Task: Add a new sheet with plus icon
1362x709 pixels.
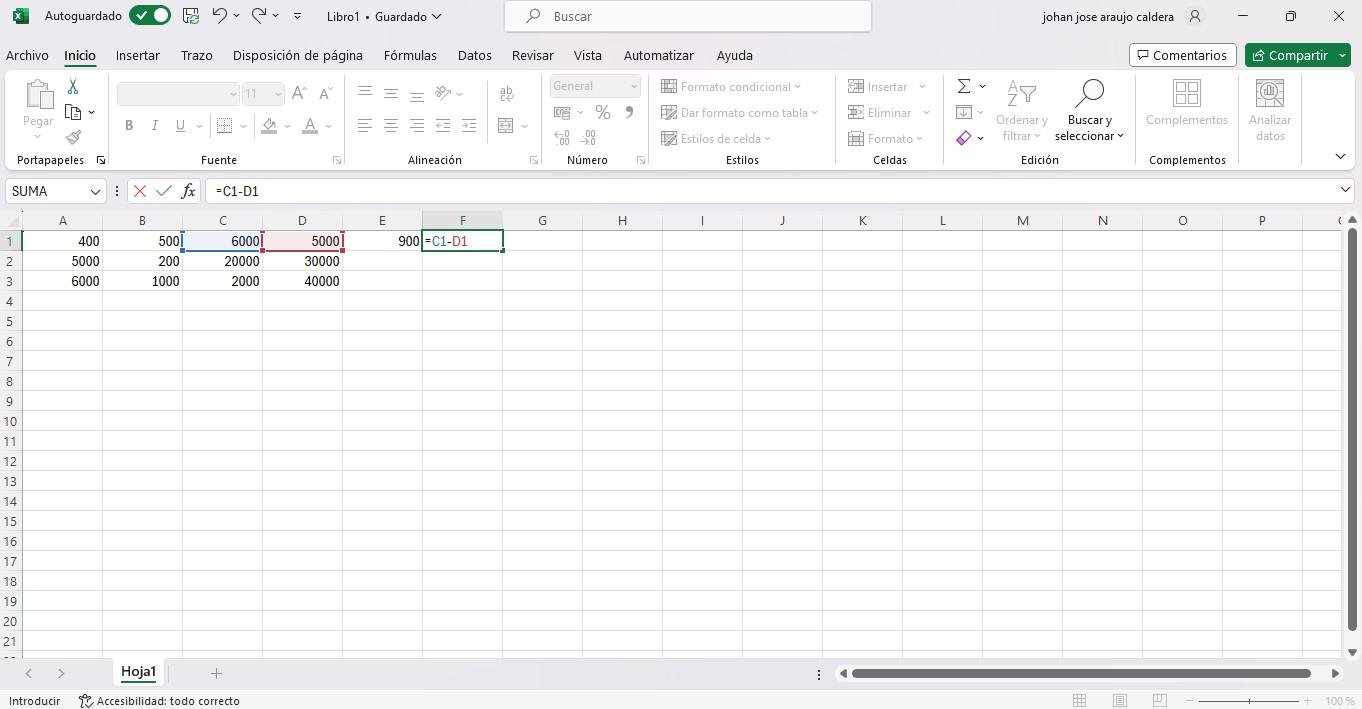Action: click(x=216, y=673)
